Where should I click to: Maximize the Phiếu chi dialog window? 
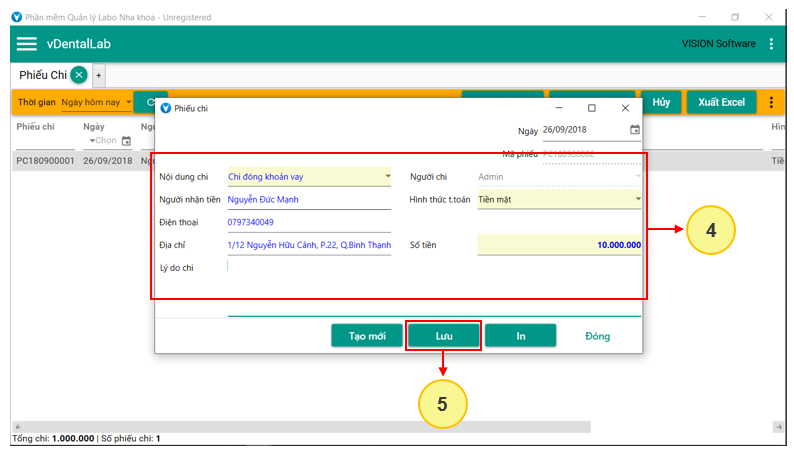pos(591,108)
